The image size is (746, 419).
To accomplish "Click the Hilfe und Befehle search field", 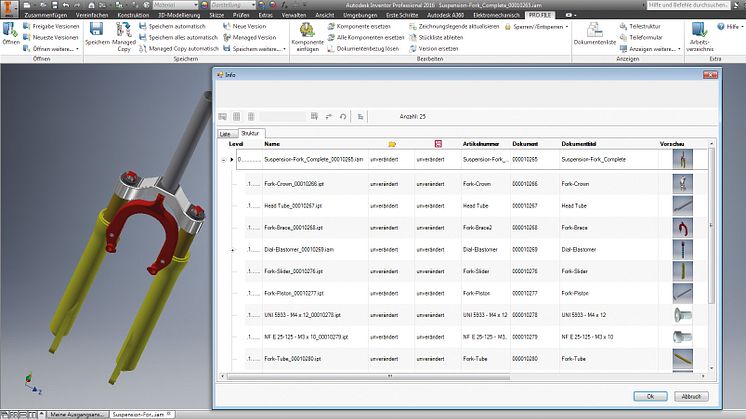I will coord(688,5).
